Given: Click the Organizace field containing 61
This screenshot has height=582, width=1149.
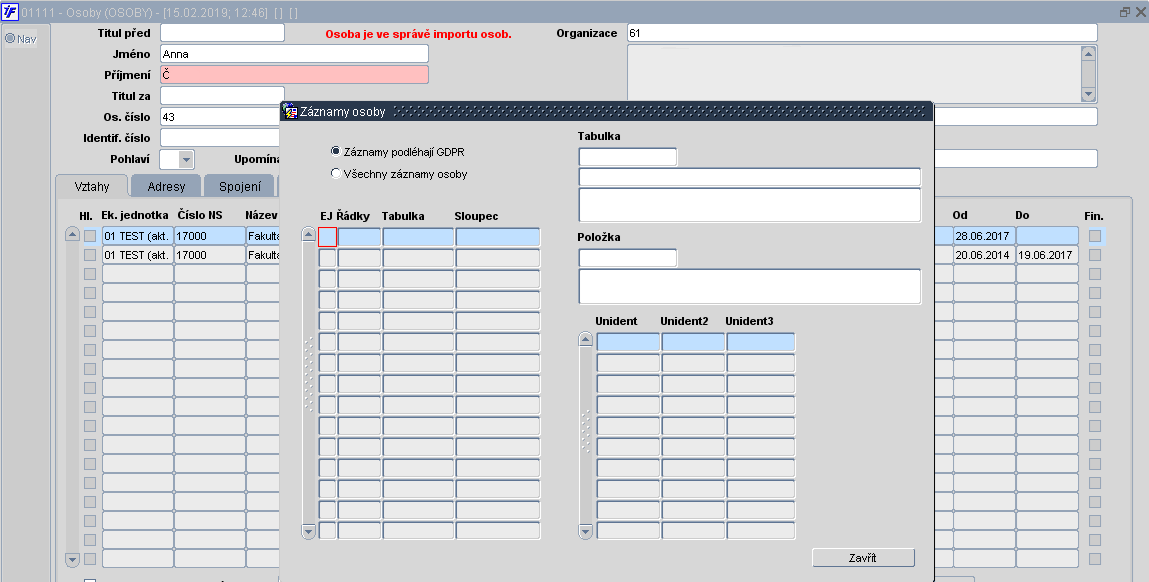Looking at the screenshot, I should tap(862, 33).
